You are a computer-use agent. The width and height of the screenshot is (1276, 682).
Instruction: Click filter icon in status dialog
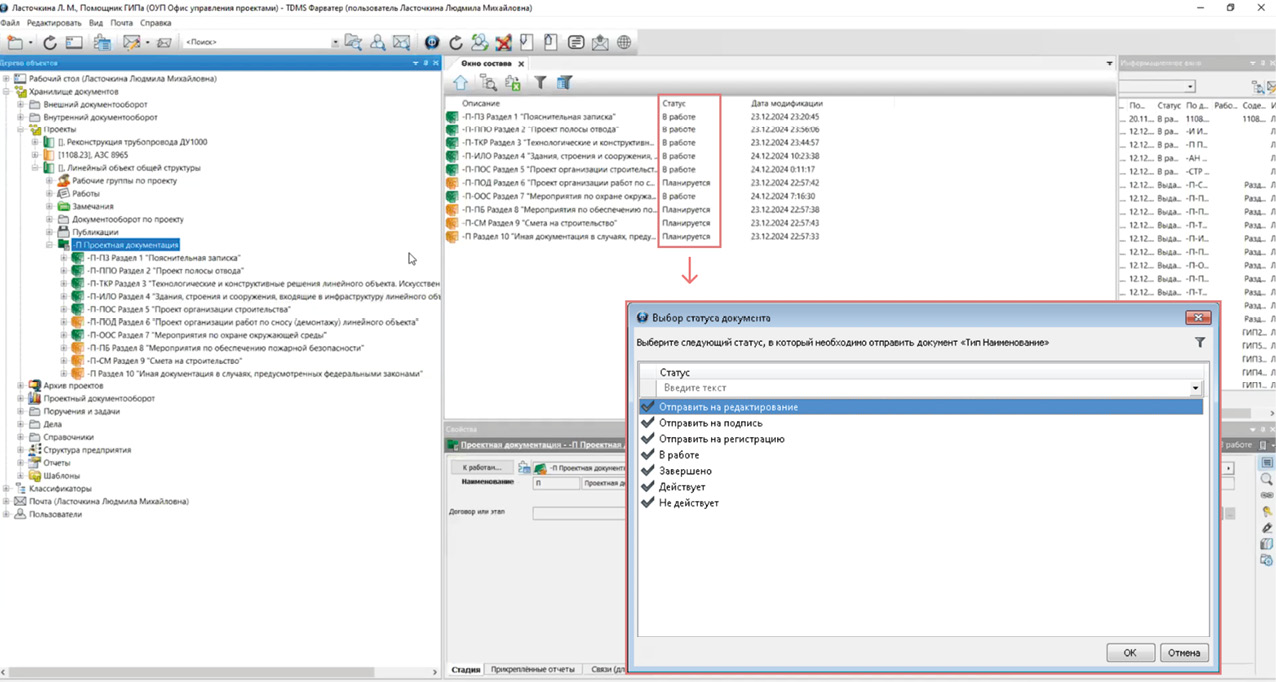click(x=1199, y=343)
